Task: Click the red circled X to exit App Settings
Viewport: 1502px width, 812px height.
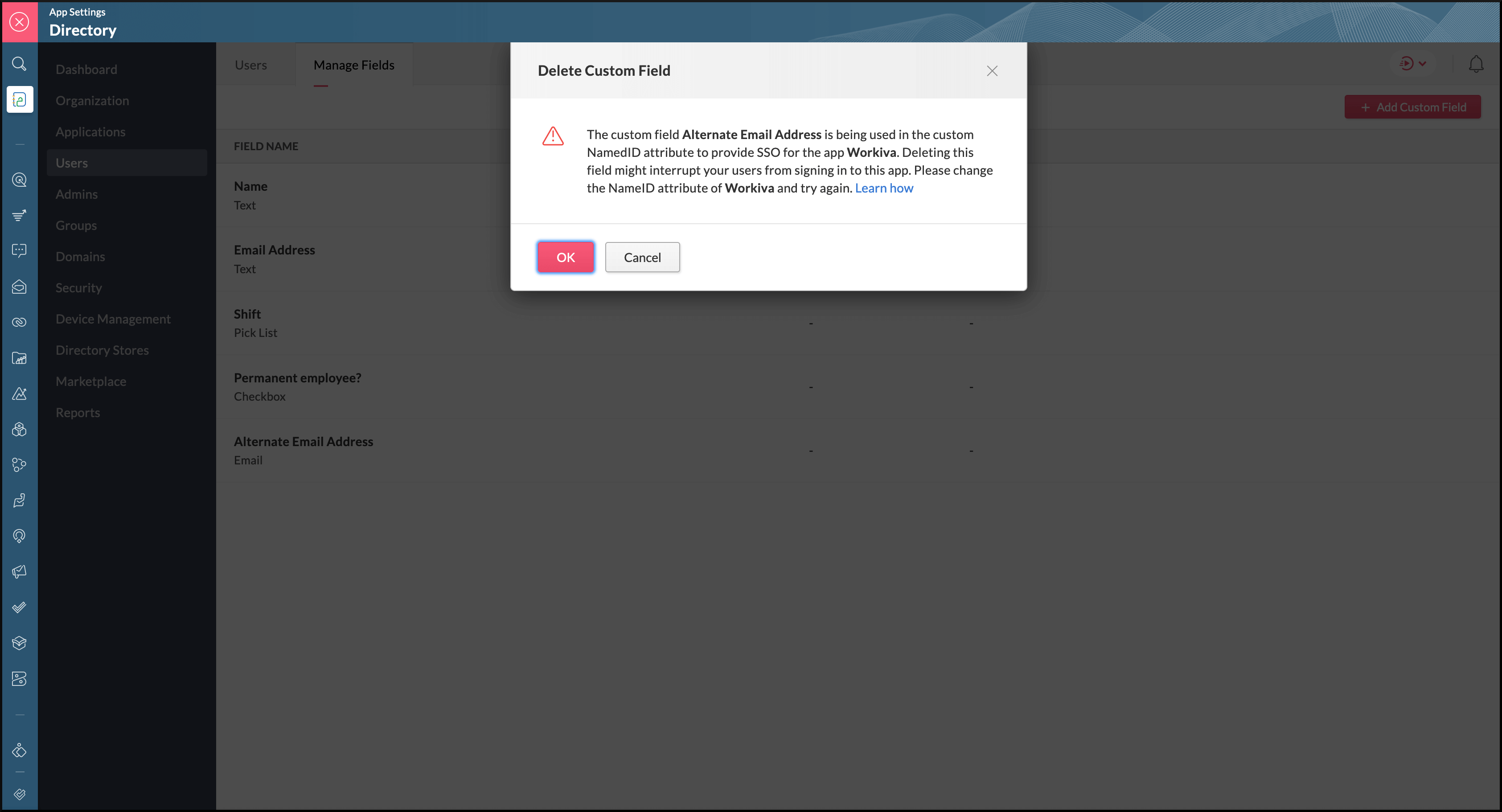Action: coord(19,22)
